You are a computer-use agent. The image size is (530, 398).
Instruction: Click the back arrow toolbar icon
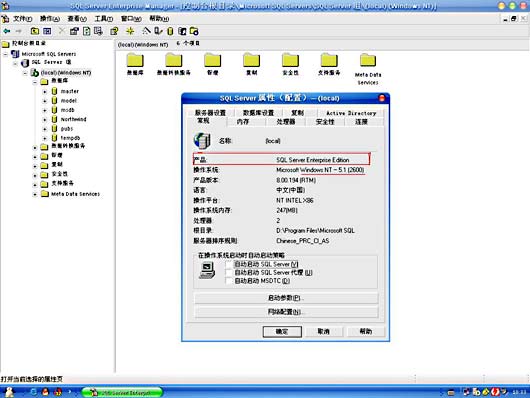(x=6, y=31)
